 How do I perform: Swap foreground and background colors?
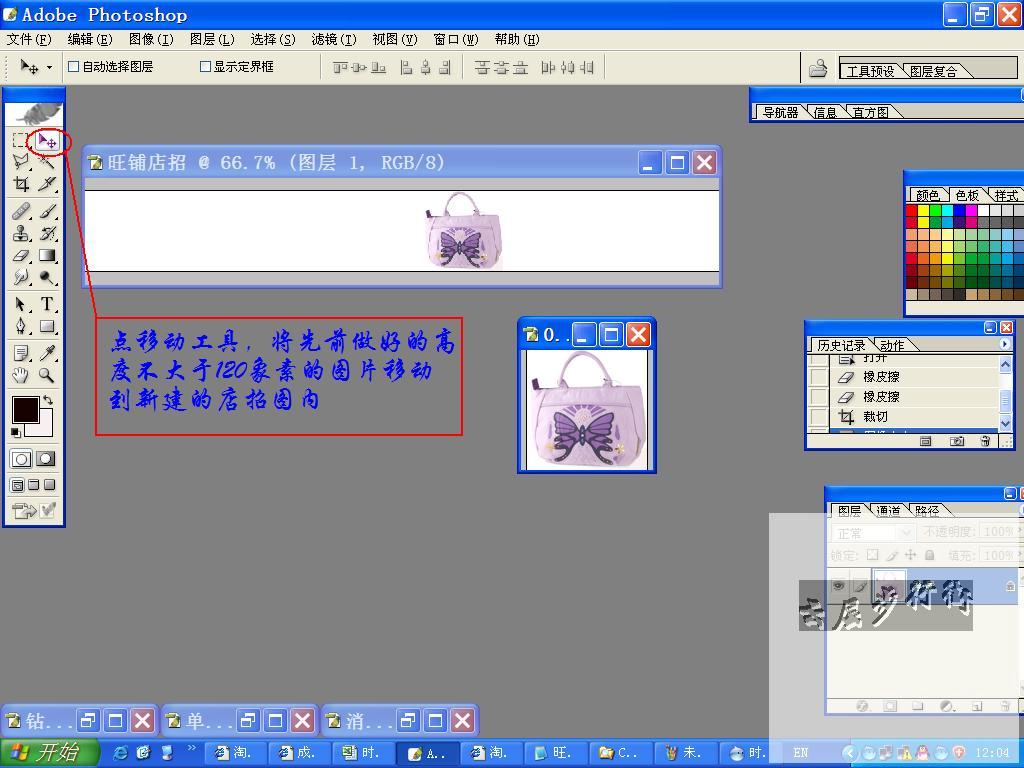pyautogui.click(x=48, y=400)
